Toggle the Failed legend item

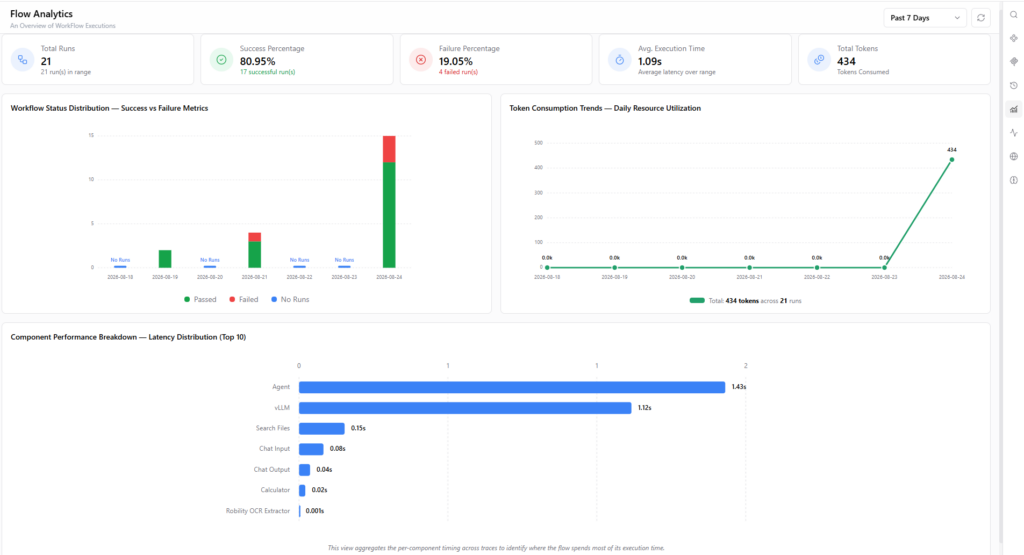[x=244, y=300]
